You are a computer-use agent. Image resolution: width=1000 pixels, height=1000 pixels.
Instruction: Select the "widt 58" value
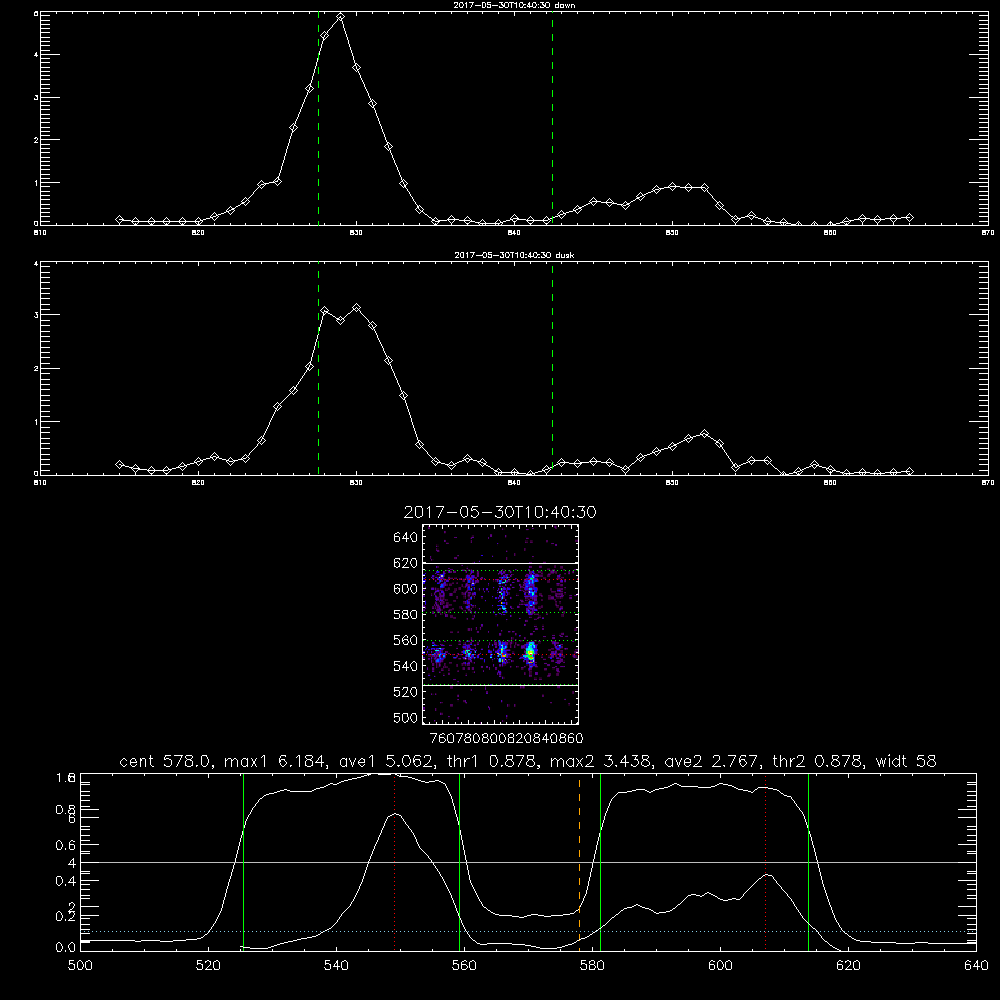pyautogui.click(x=906, y=761)
